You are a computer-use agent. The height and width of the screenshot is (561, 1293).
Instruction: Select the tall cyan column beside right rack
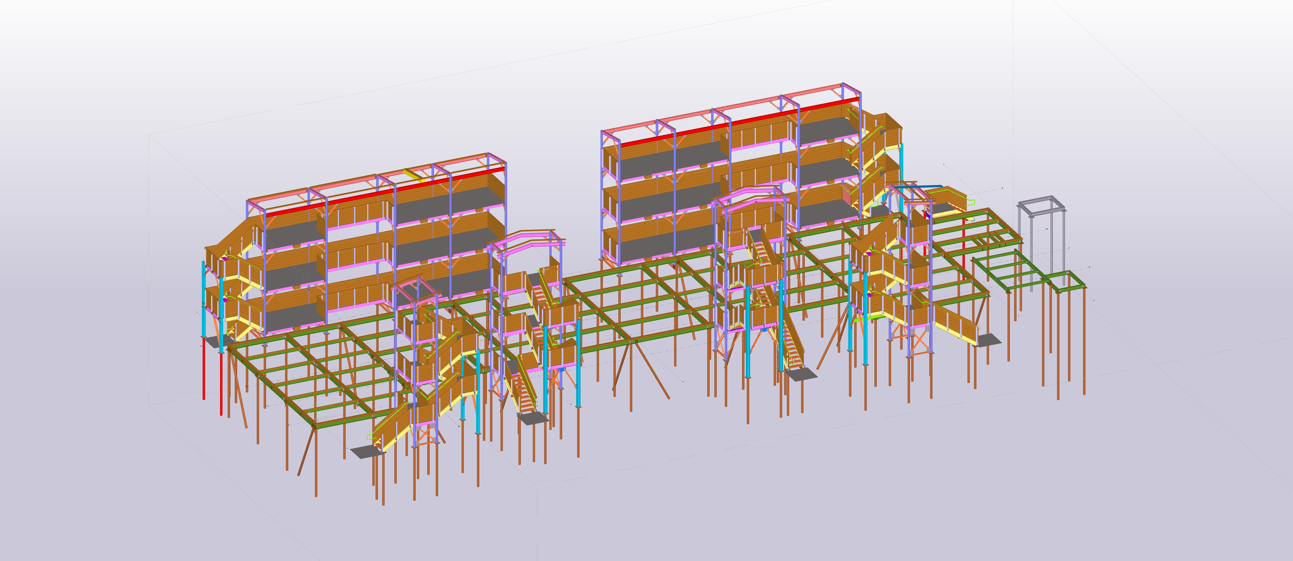tap(901, 165)
